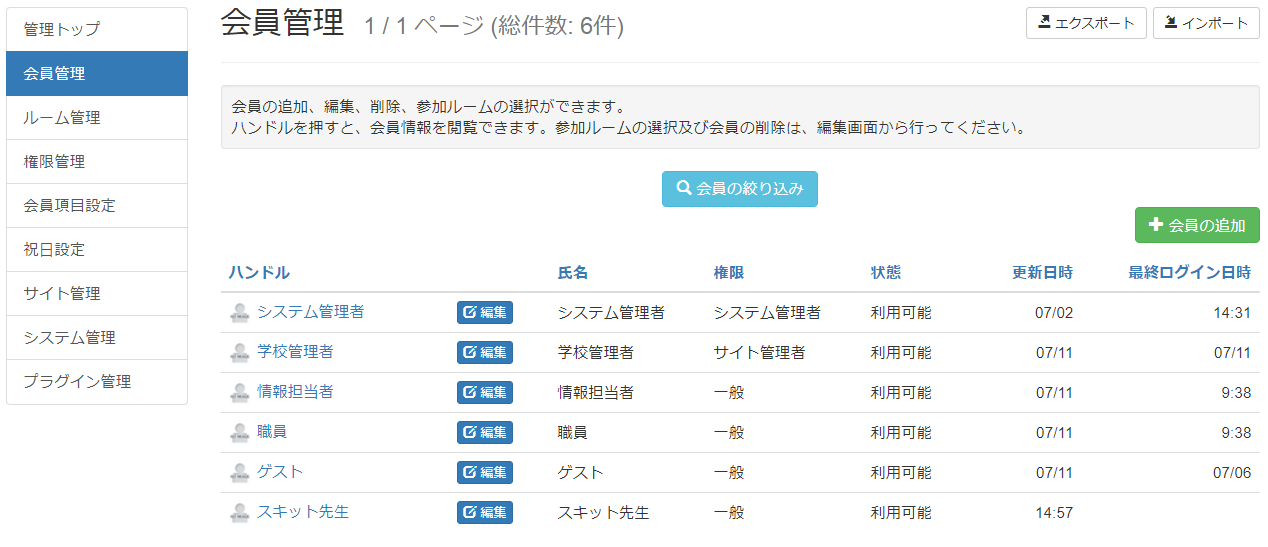
Task: Edit the スキット先生 member entry
Action: [x=485, y=513]
